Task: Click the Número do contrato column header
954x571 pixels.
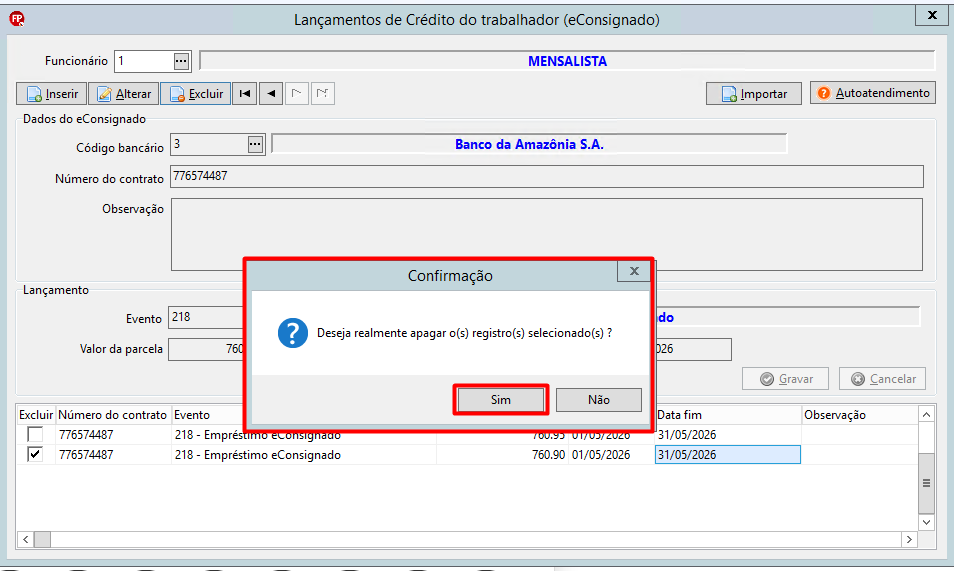Action: coord(113,415)
